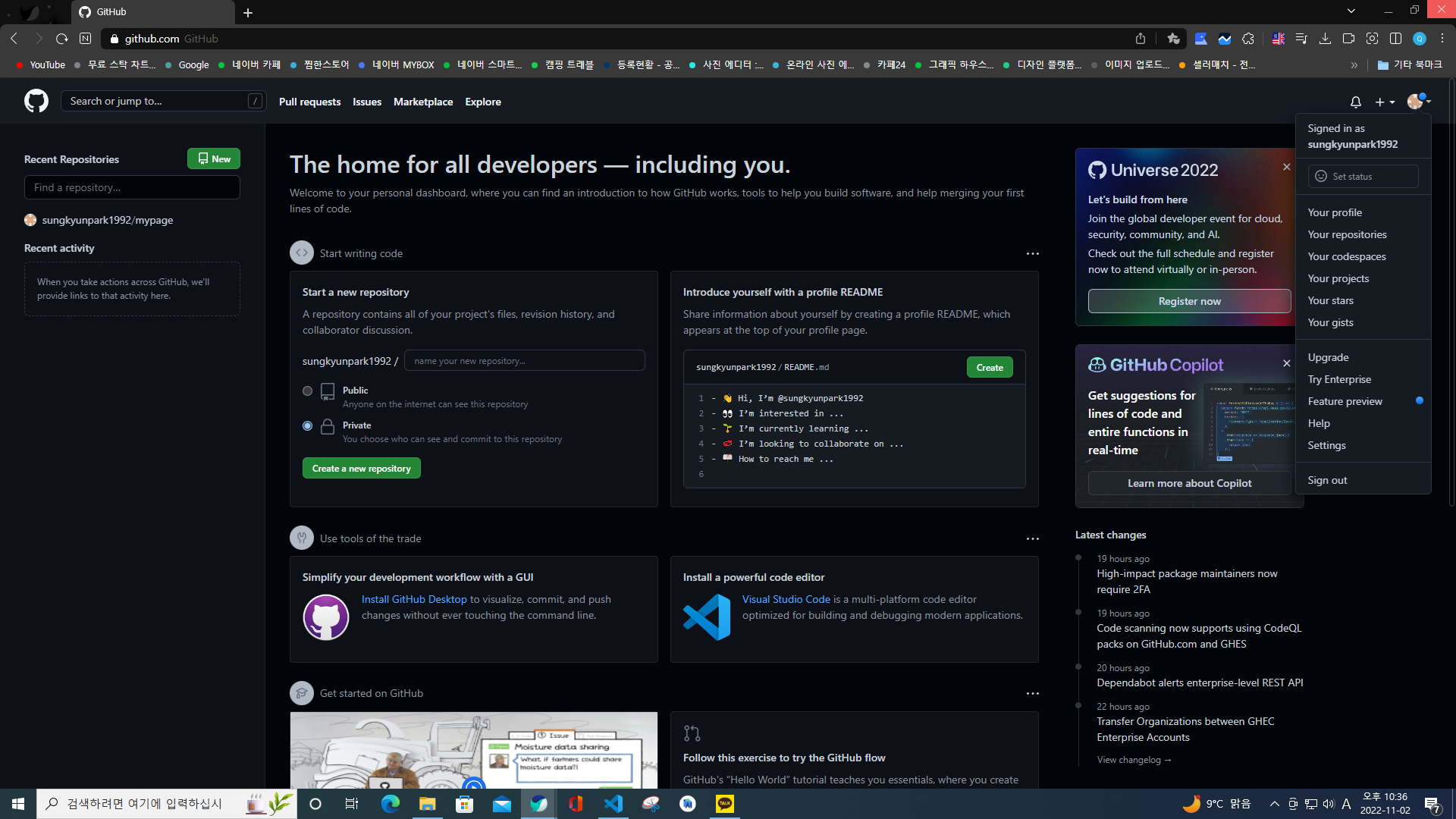Image resolution: width=1456 pixels, height=819 pixels.
Task: Open a new browser tab
Action: click(248, 12)
